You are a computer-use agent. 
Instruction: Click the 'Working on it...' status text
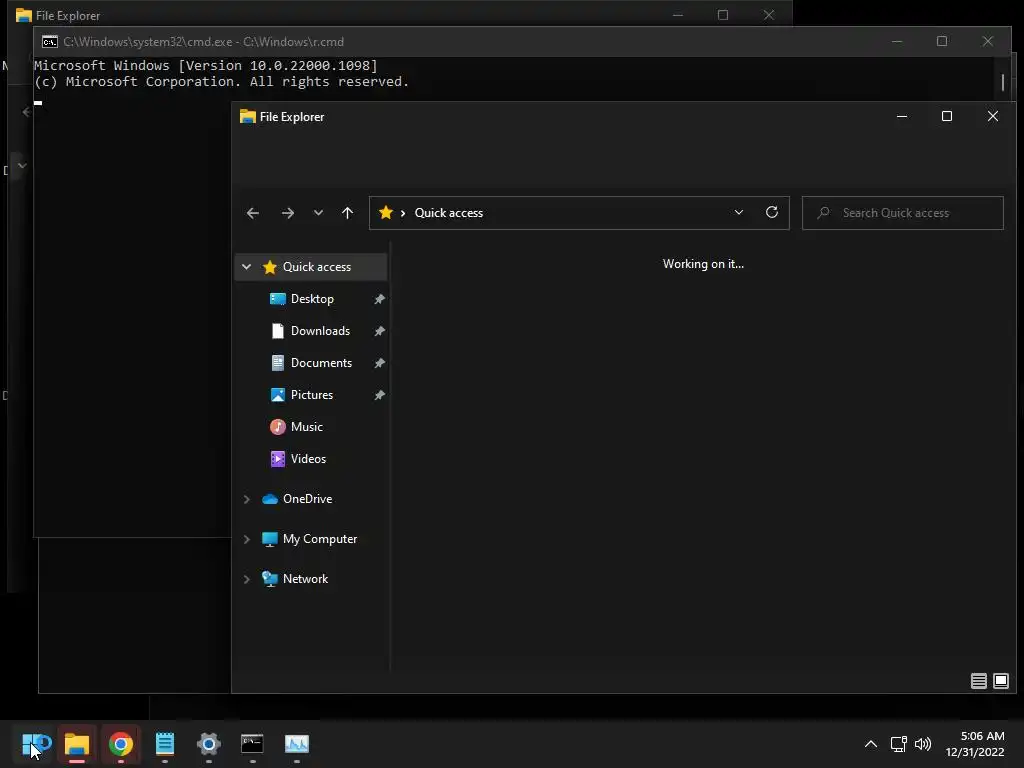pos(703,264)
